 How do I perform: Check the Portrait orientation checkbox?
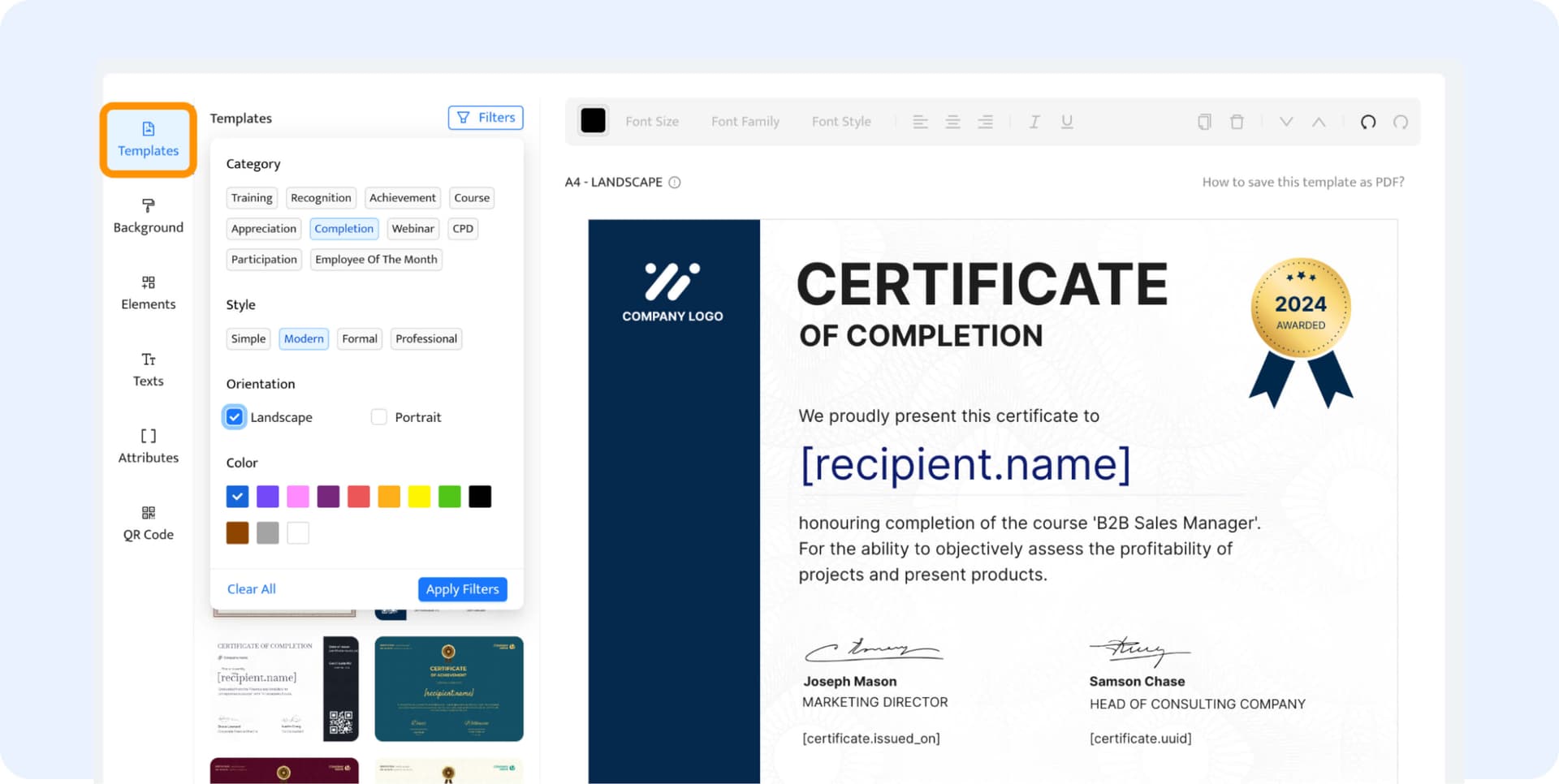pyautogui.click(x=378, y=416)
